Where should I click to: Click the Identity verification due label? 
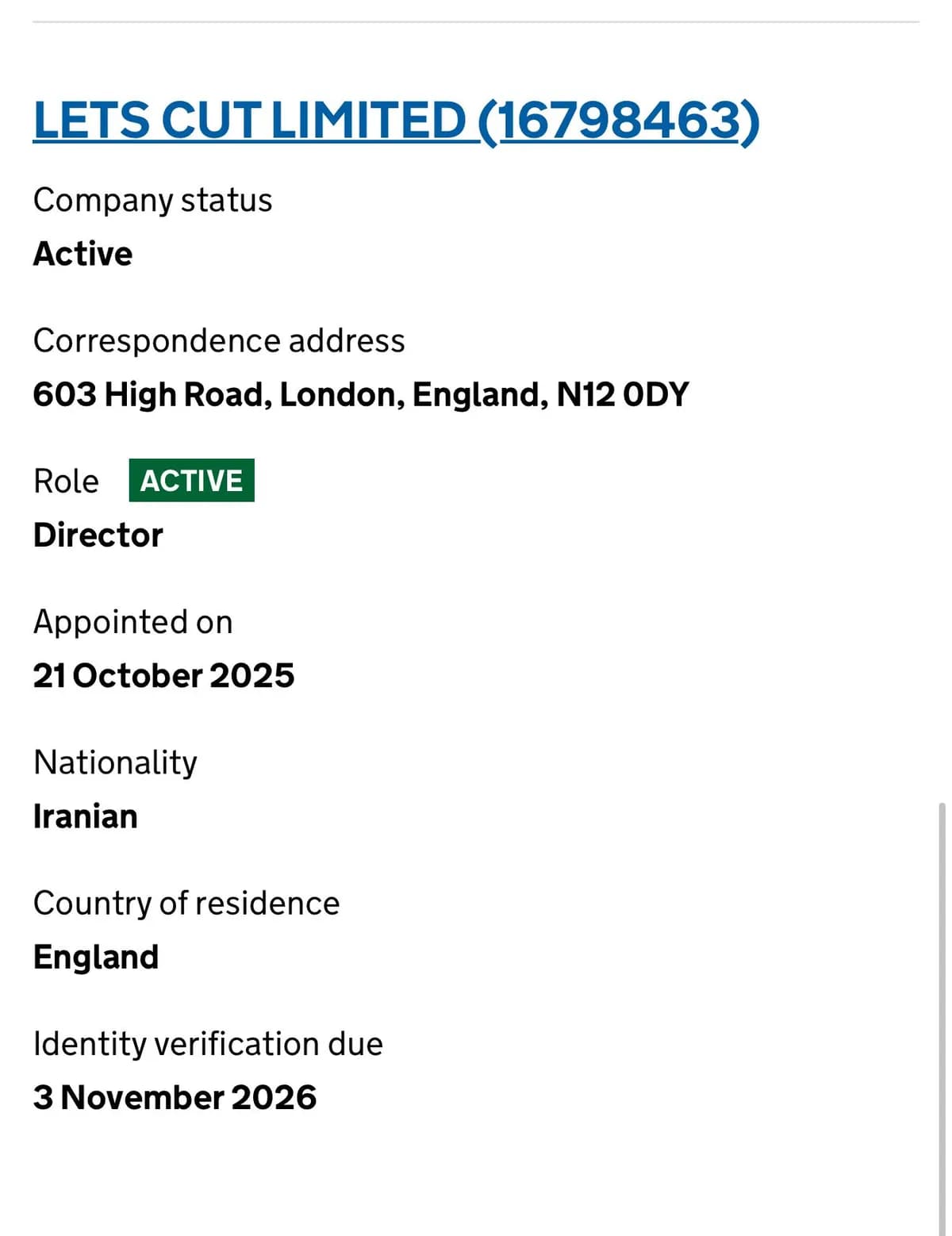point(208,1044)
